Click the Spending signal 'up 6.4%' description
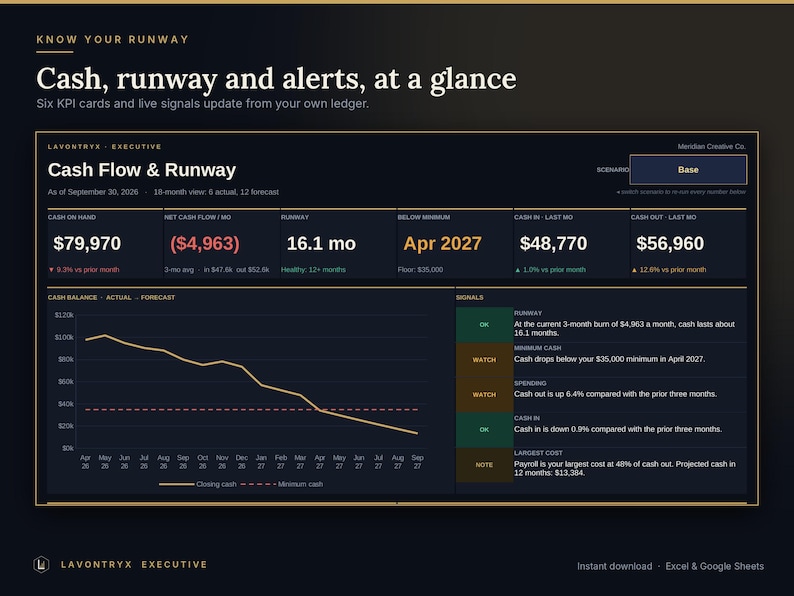794x596 pixels. [x=615, y=394]
